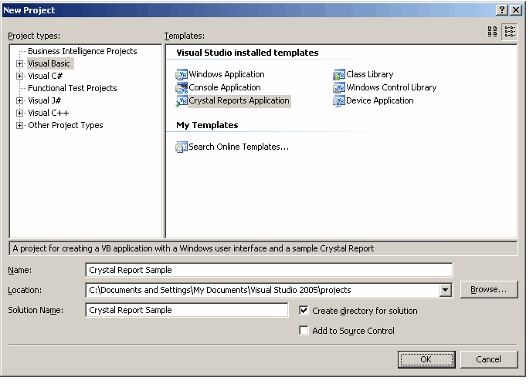The height and width of the screenshot is (391, 528).
Task: Open Search Online Templates... link text
Action: [238, 147]
